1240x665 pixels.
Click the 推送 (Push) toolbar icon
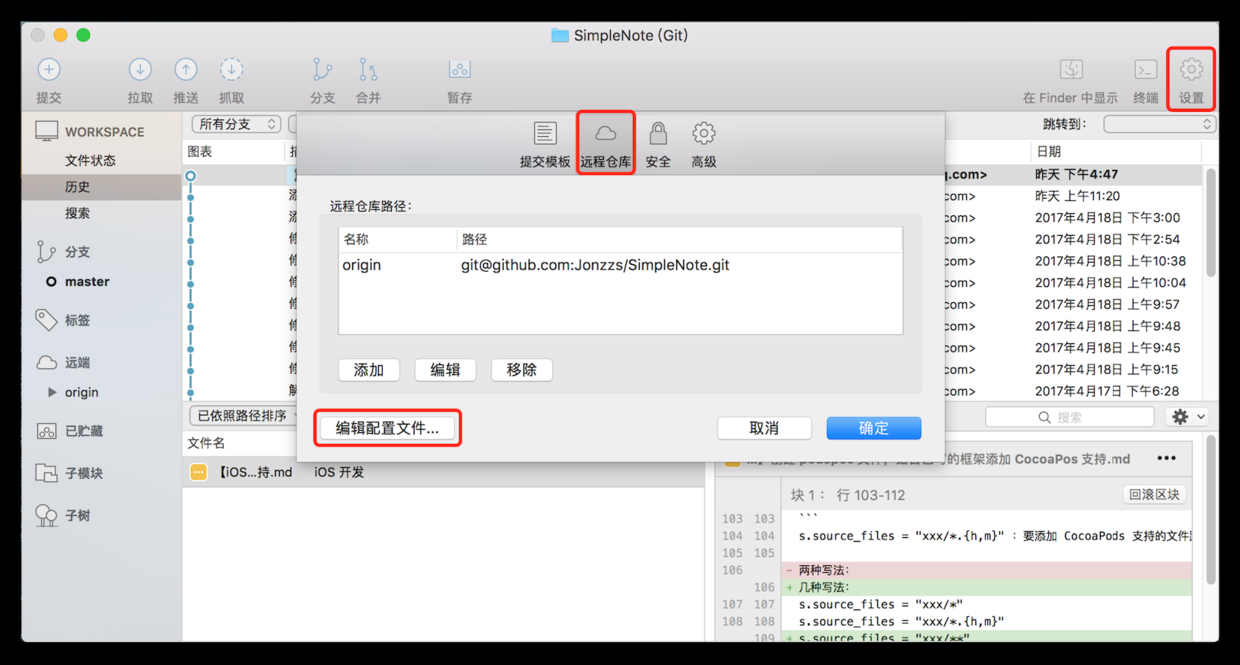point(186,71)
